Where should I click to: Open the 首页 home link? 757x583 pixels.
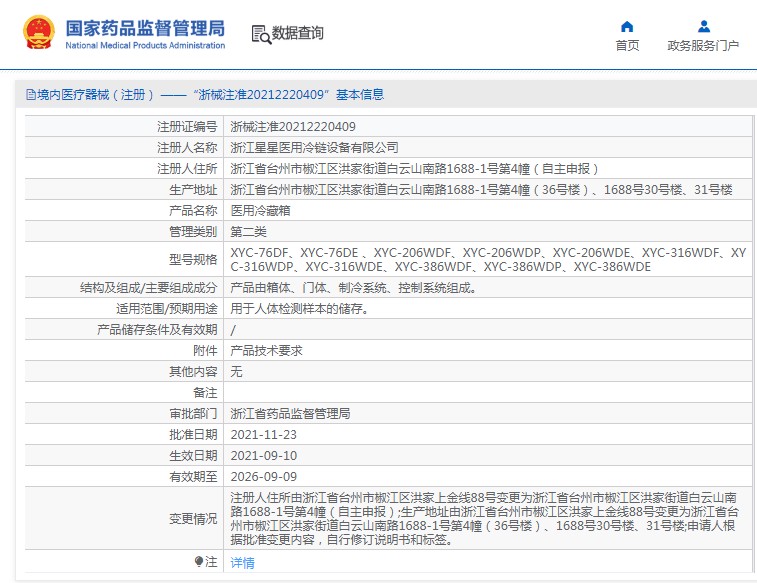(627, 46)
